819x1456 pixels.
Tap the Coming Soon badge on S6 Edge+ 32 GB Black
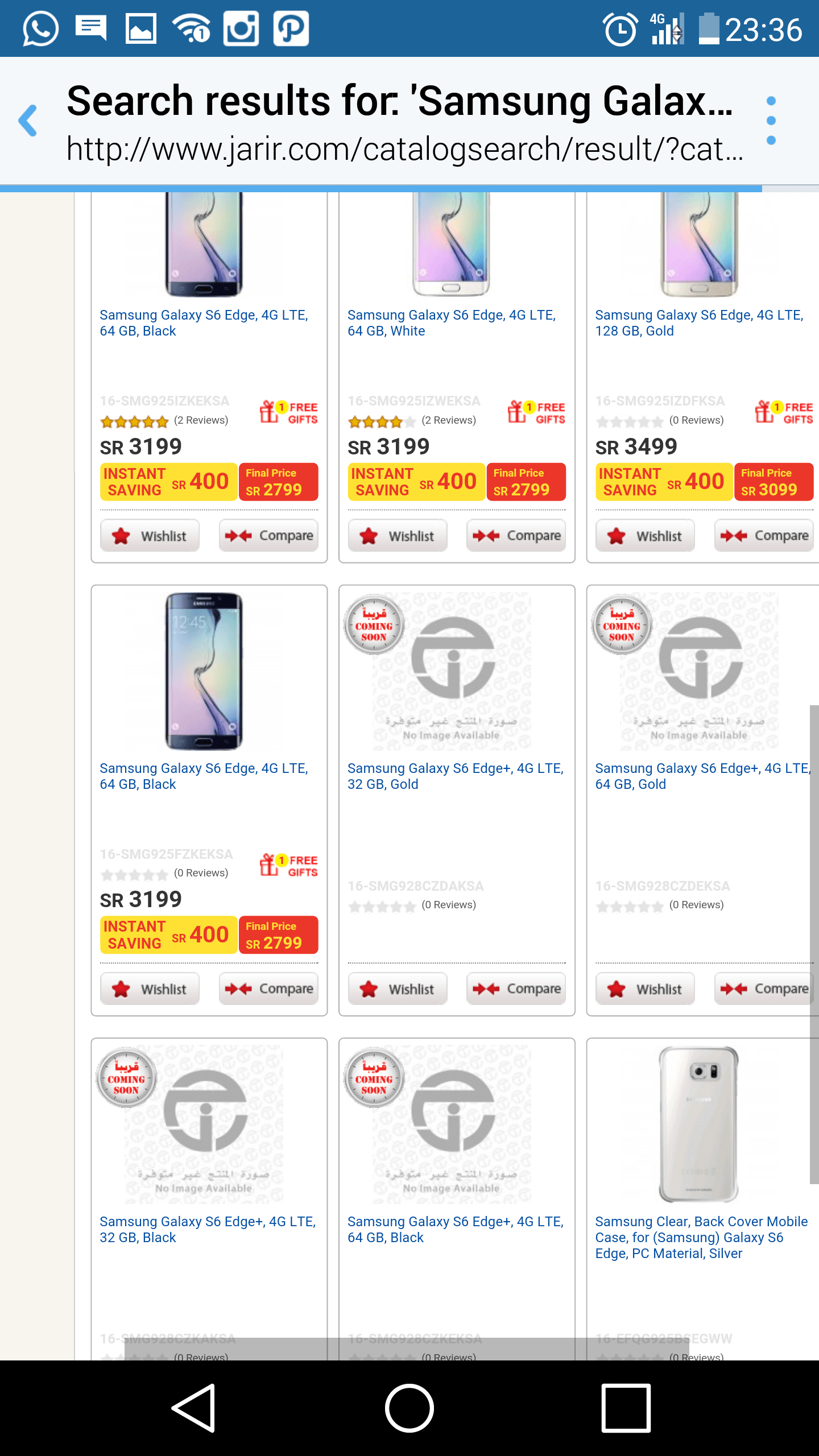pos(126,1078)
